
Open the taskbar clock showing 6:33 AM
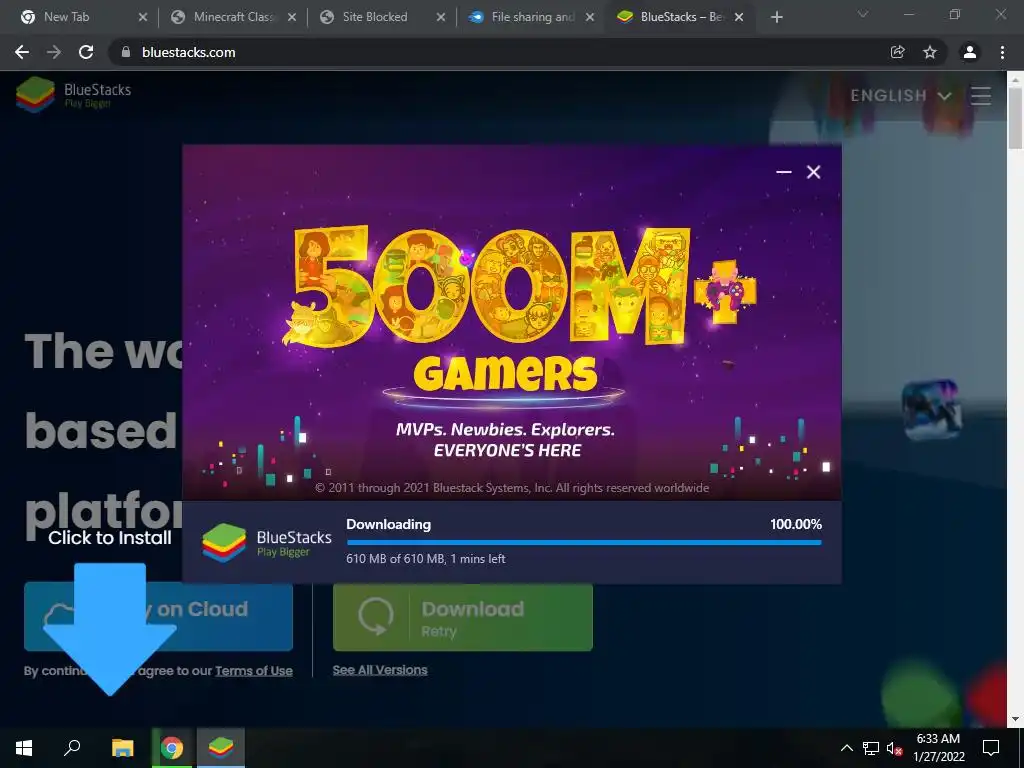pos(938,748)
